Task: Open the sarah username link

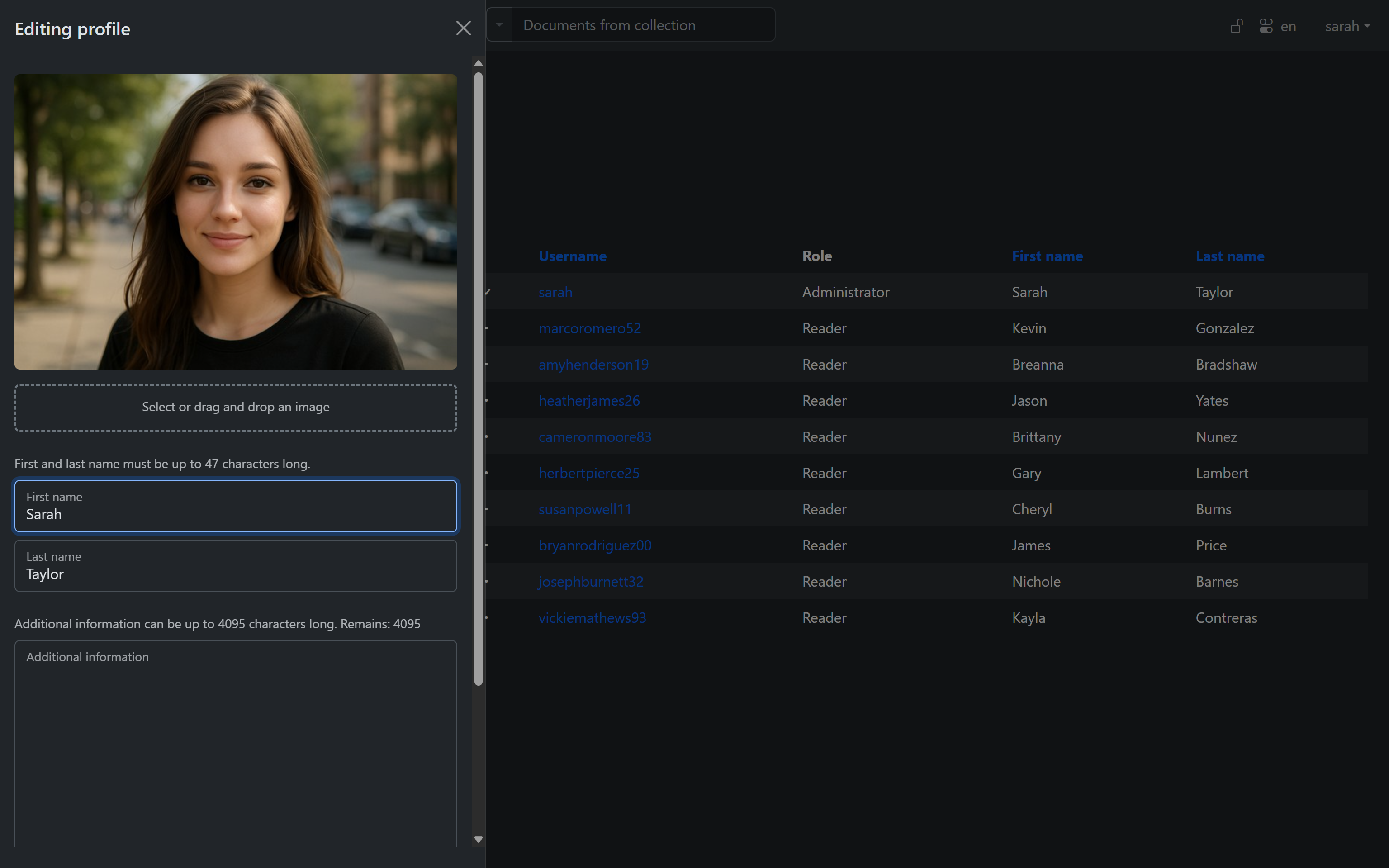Action: pyautogui.click(x=555, y=292)
